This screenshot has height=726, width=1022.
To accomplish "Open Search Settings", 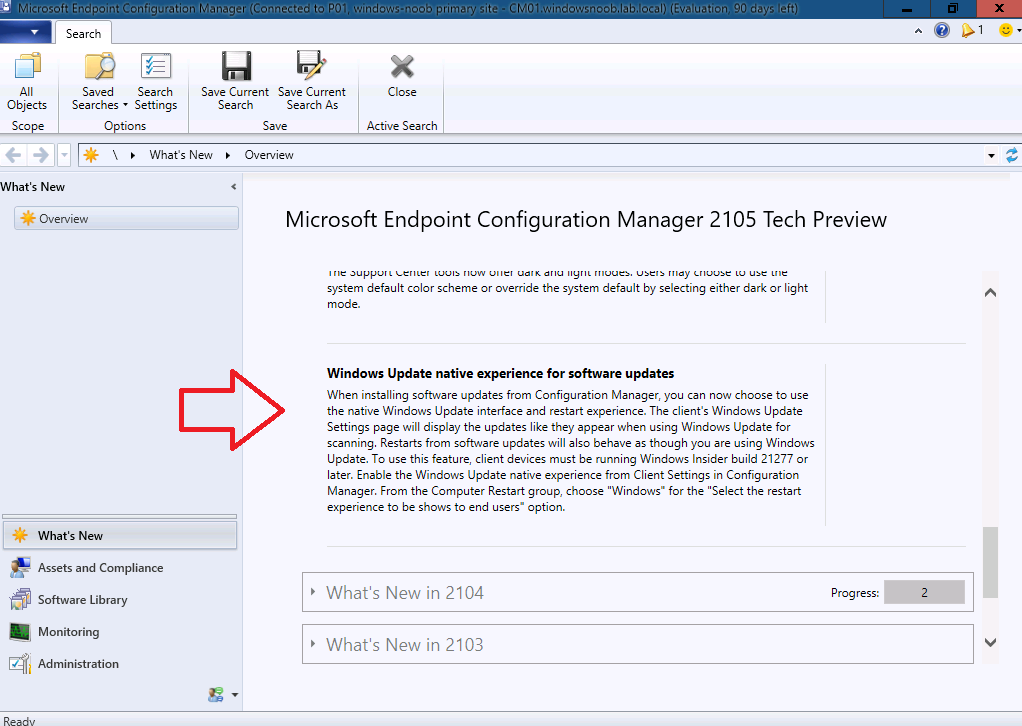I will (x=156, y=81).
